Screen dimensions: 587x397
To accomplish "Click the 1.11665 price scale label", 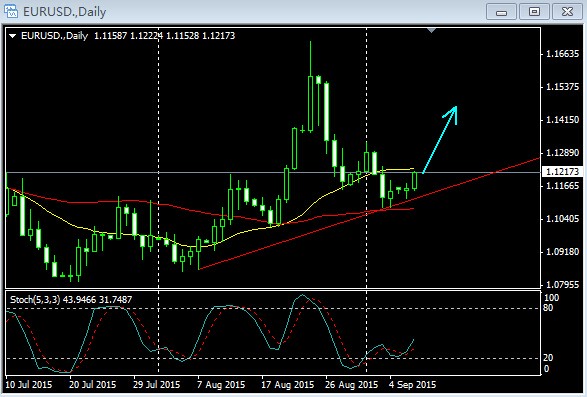I will [562, 186].
